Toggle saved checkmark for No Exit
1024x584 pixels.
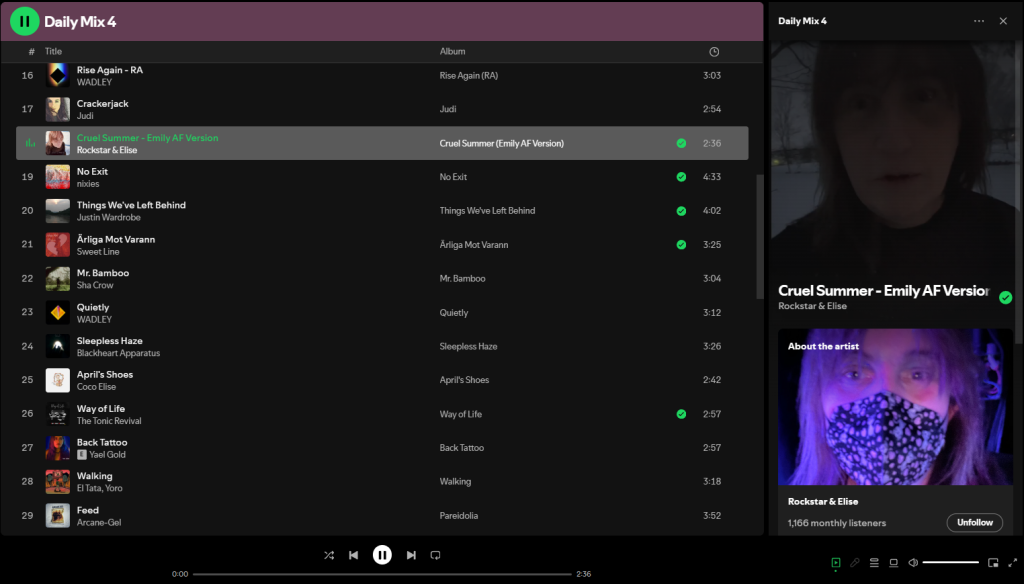681,177
